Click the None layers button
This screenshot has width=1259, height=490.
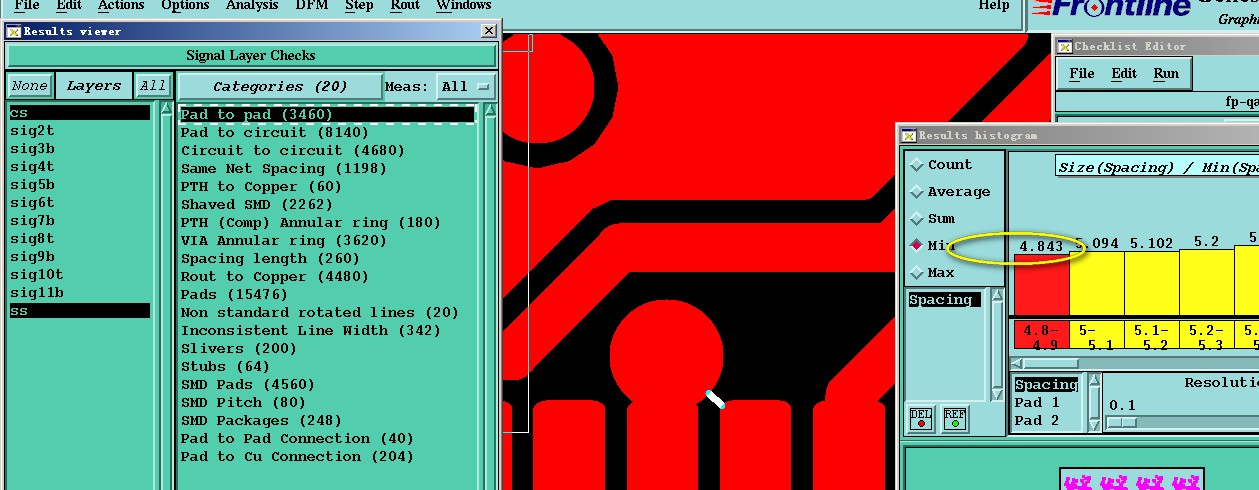pyautogui.click(x=29, y=86)
